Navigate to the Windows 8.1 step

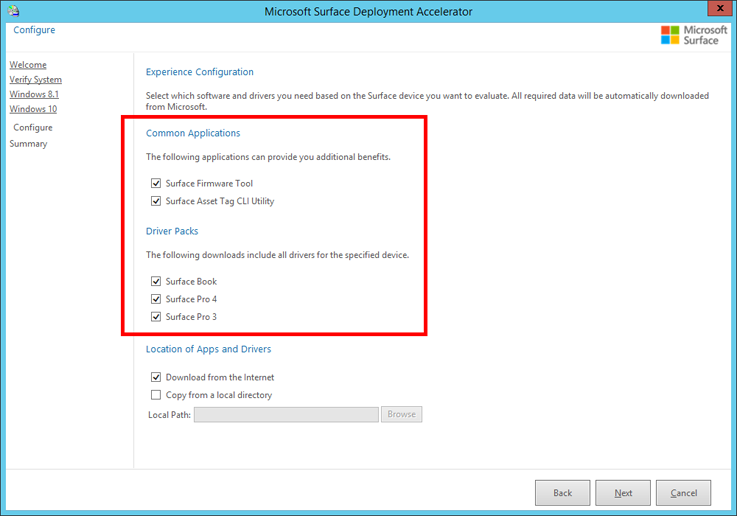(34, 94)
